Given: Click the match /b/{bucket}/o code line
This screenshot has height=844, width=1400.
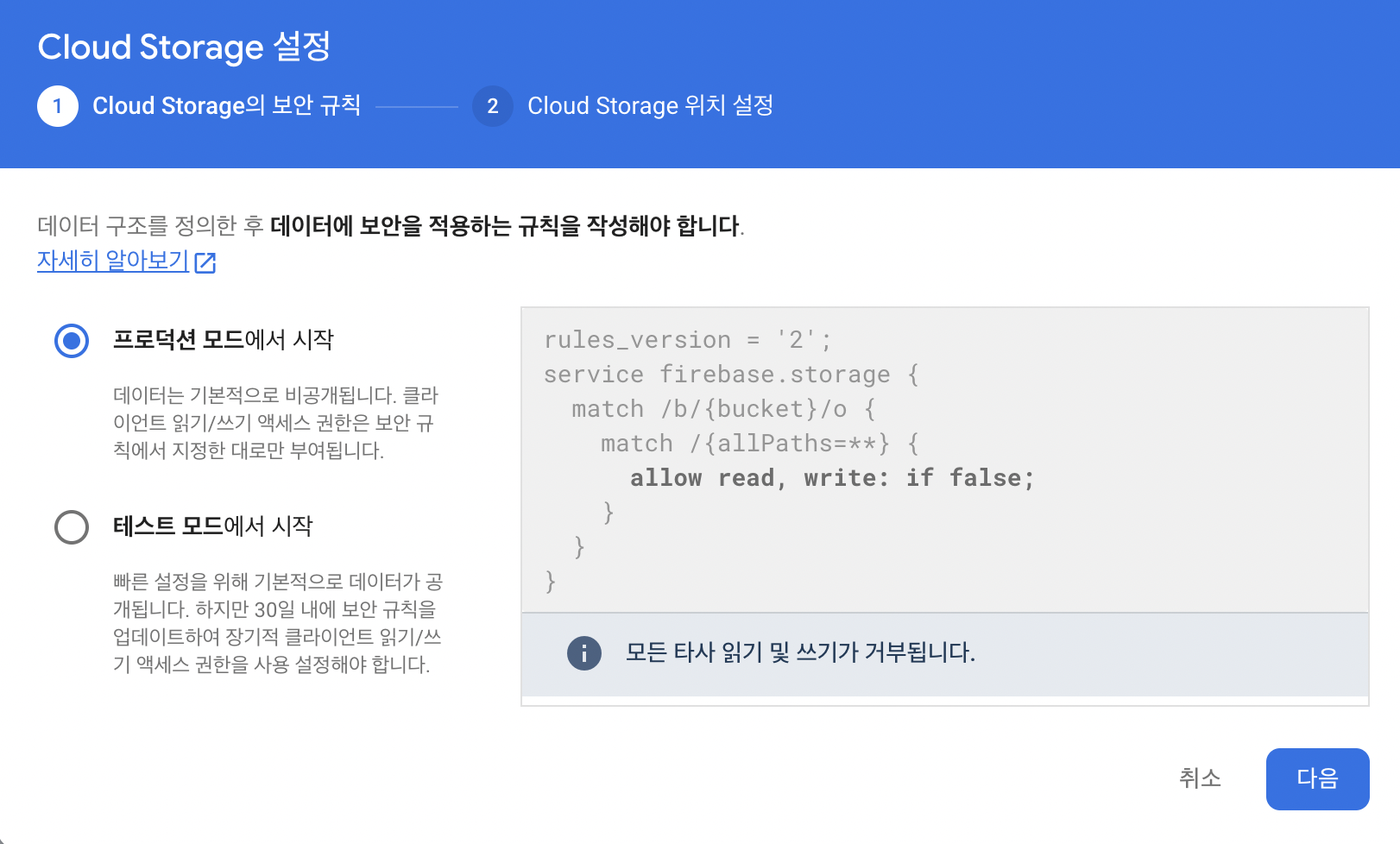Looking at the screenshot, I should (x=724, y=409).
